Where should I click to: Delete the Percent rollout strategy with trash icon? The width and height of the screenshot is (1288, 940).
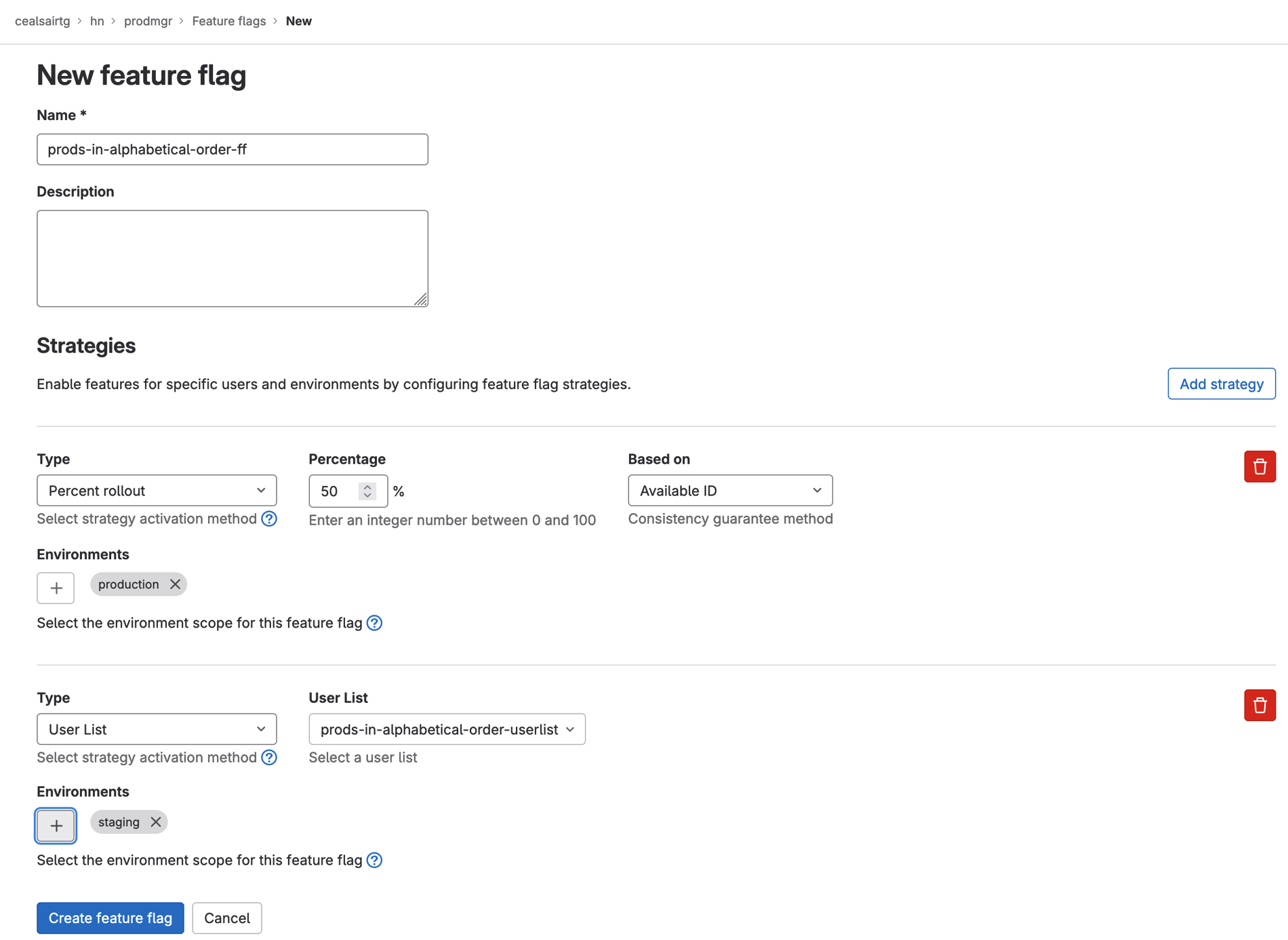1259,466
